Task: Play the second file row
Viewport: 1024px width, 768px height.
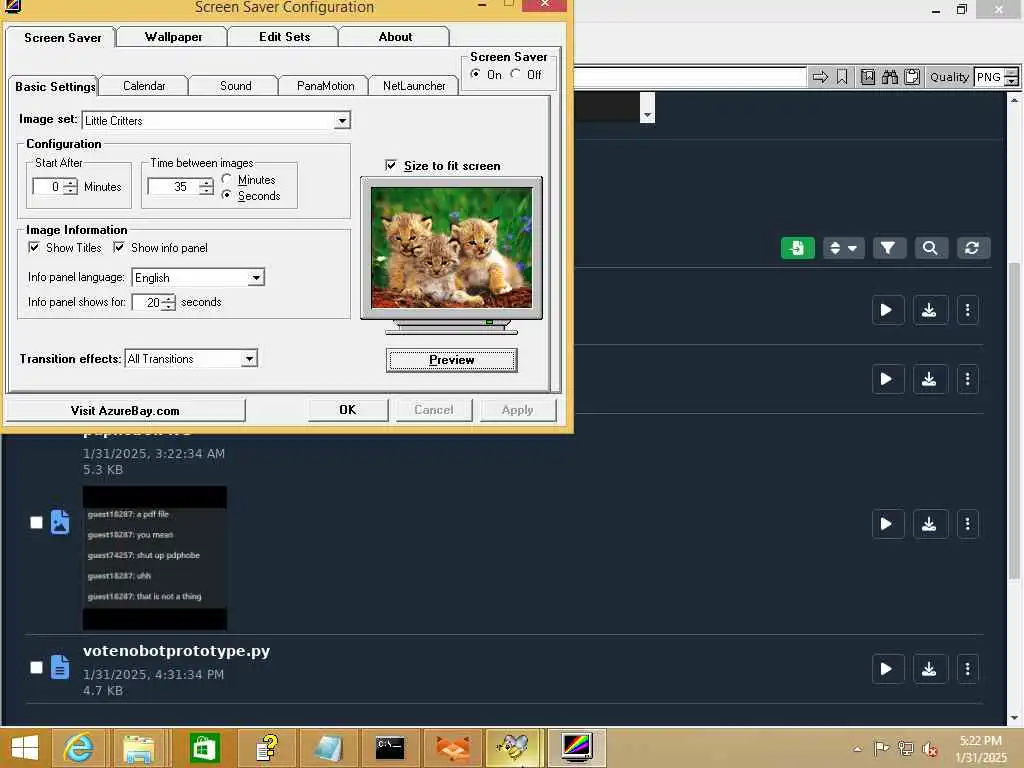Action: click(x=887, y=379)
